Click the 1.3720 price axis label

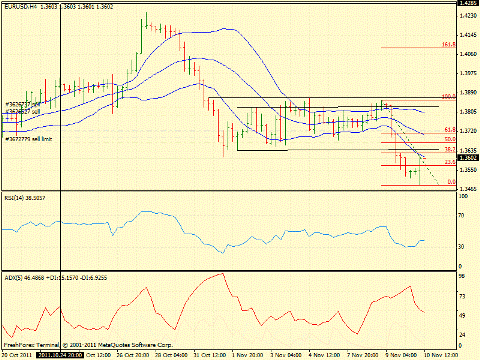click(x=468, y=131)
